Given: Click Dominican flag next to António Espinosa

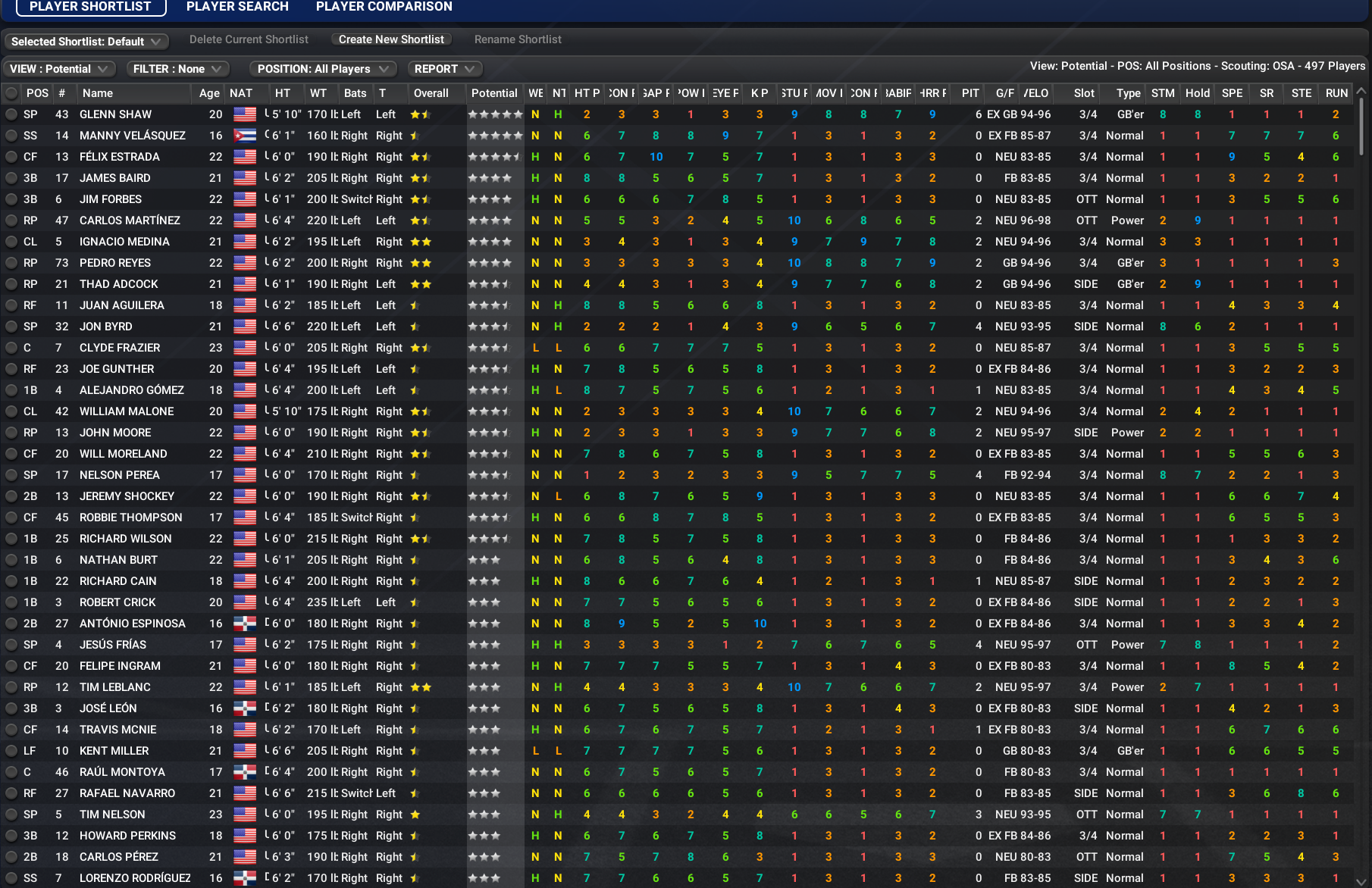Looking at the screenshot, I should tap(244, 624).
